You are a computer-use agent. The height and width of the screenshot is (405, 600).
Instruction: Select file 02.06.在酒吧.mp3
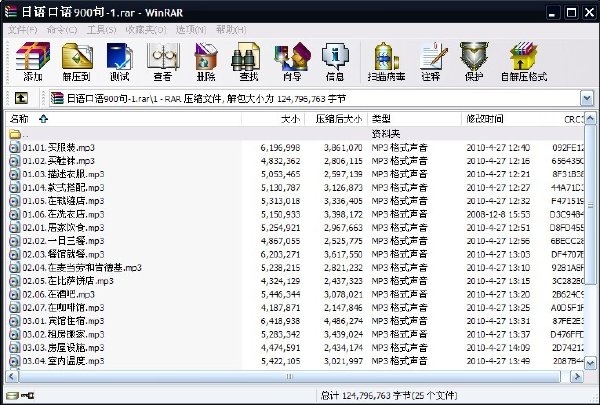58,294
